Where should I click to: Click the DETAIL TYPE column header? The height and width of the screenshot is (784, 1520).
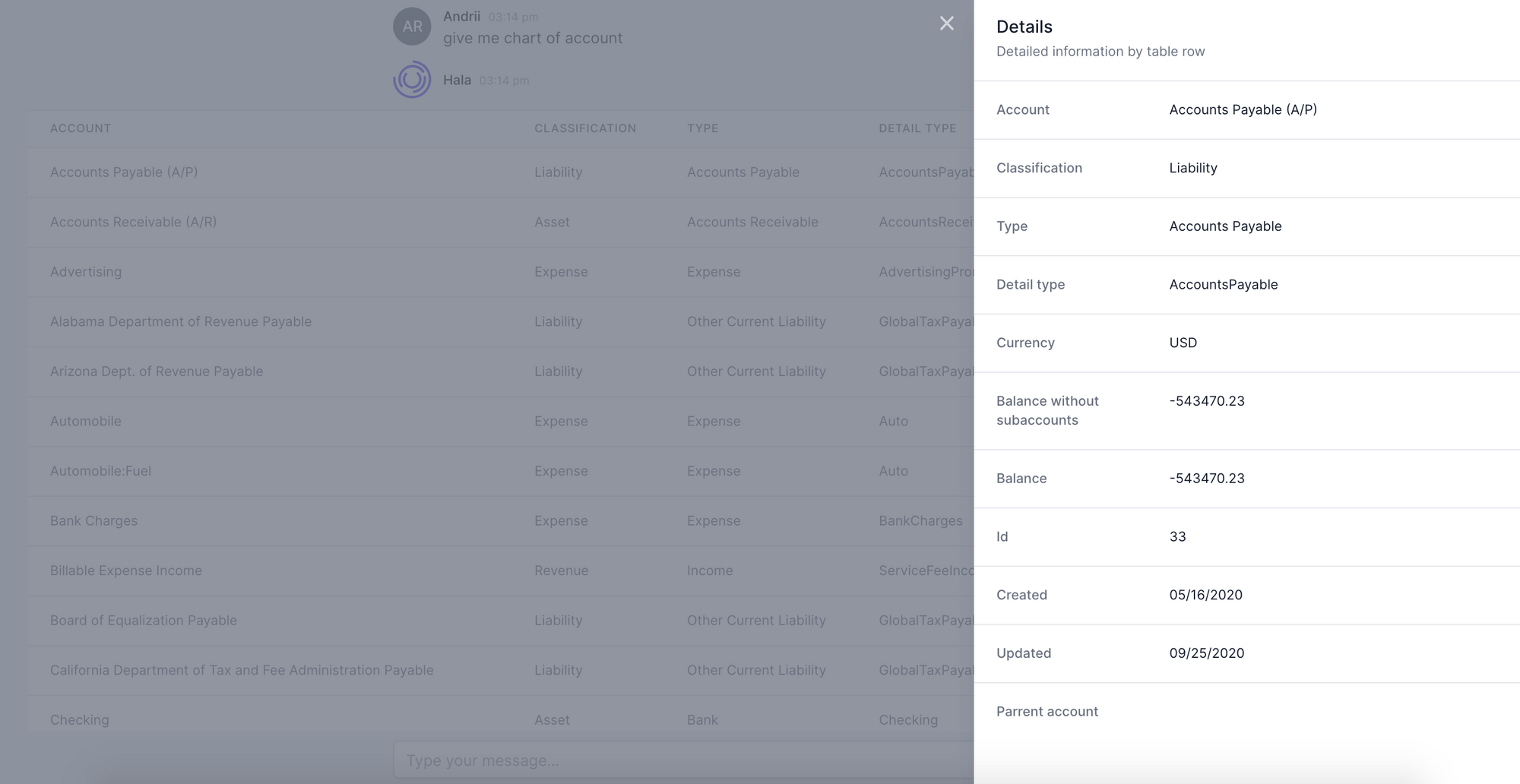917,128
